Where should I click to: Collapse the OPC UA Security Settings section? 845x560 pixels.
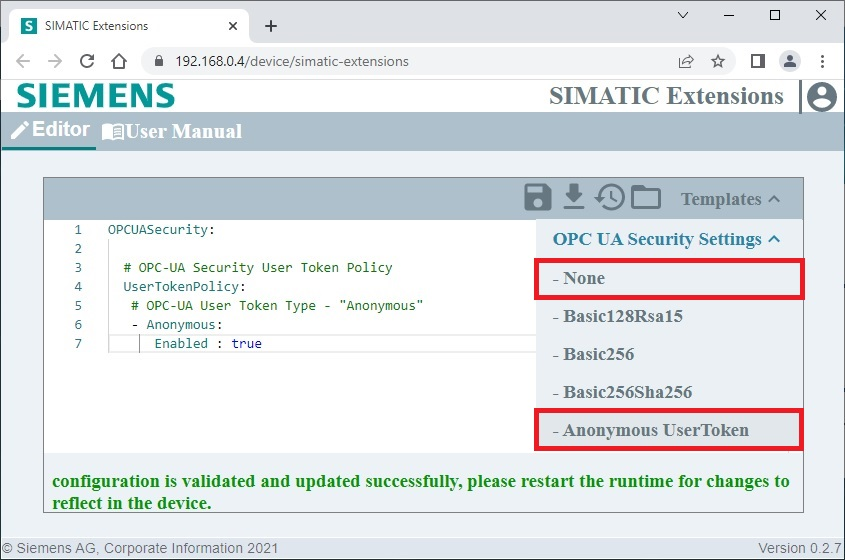coord(666,239)
